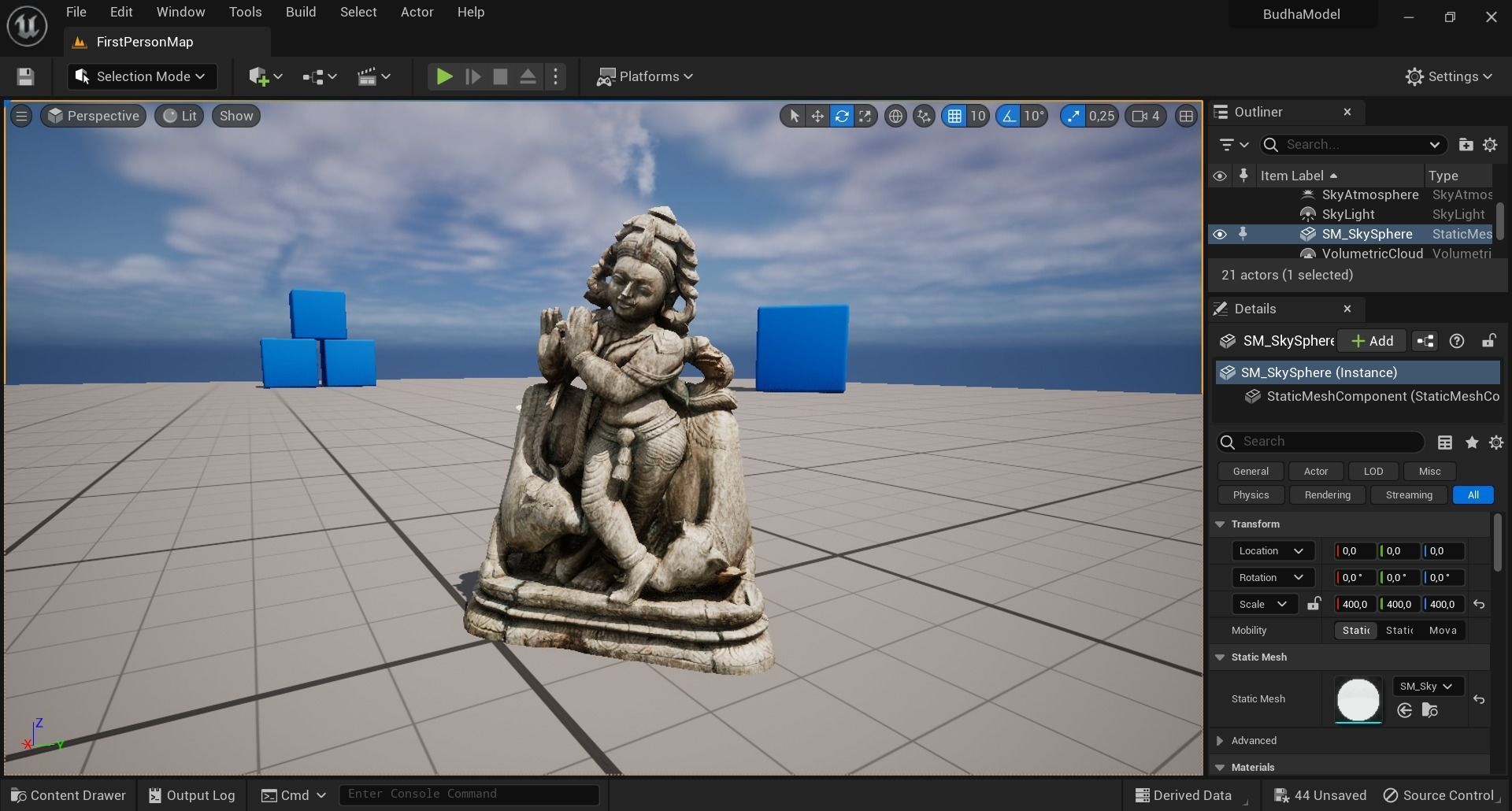Select SkyAtmosphere in the Outliner
The image size is (1512, 811).
point(1370,194)
